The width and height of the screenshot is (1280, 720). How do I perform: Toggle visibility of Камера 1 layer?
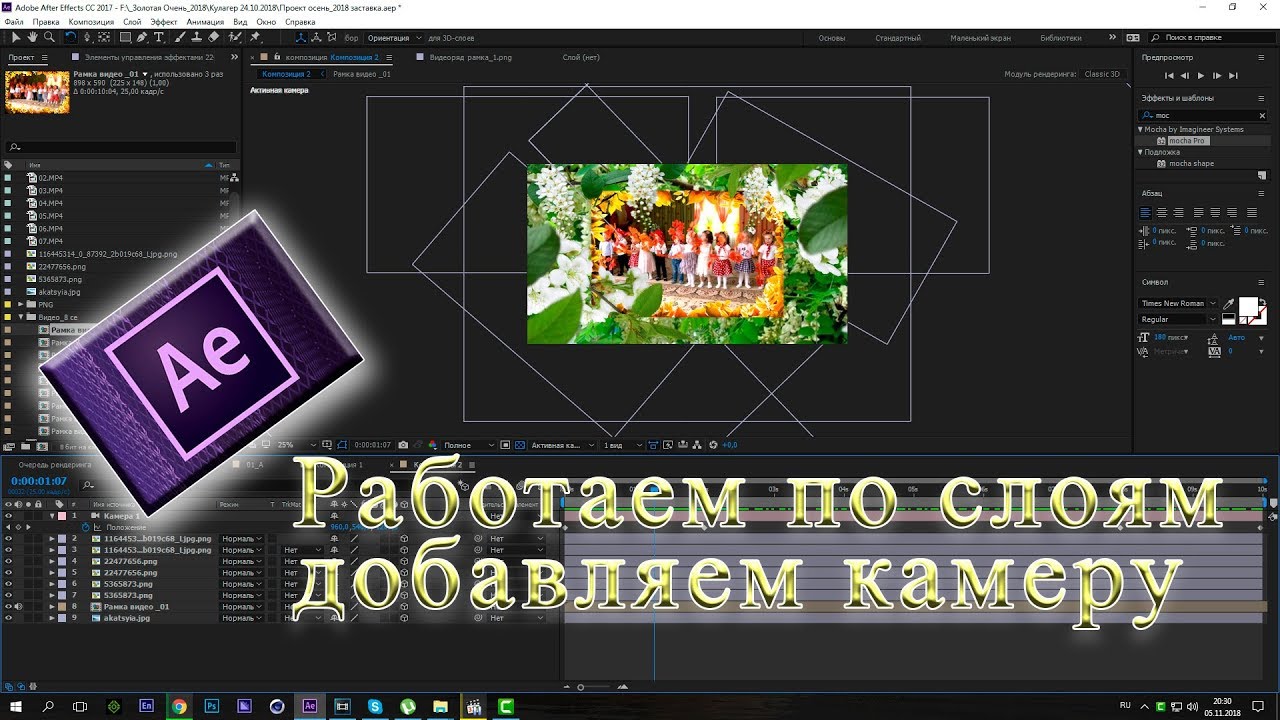coord(8,516)
